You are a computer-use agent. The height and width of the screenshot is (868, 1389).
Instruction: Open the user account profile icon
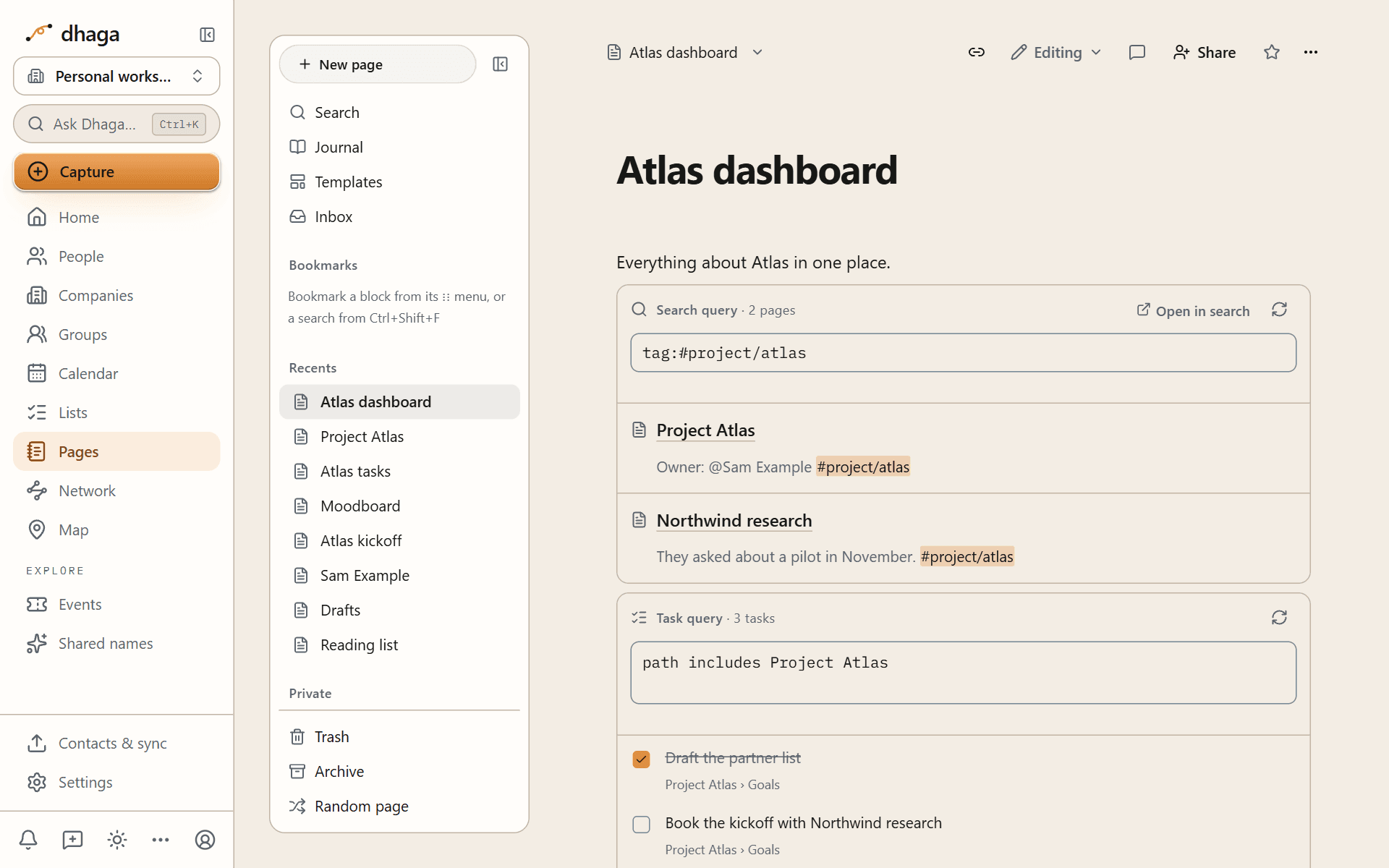pyautogui.click(x=205, y=840)
